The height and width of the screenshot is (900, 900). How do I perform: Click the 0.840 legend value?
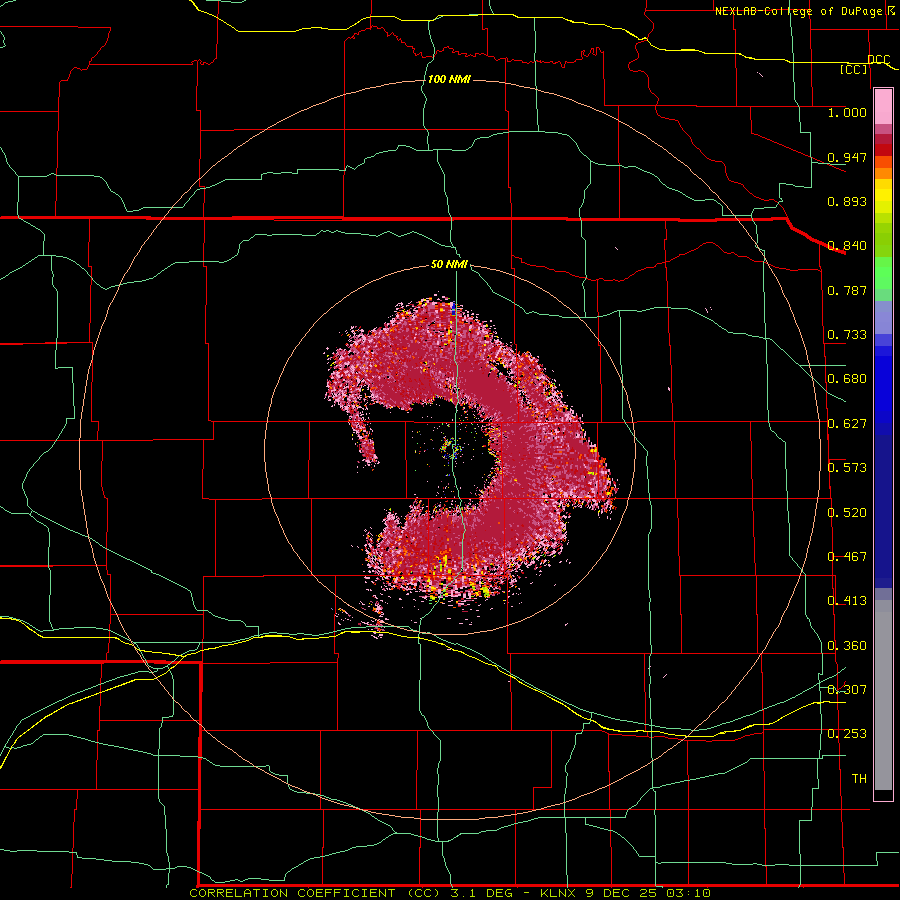(x=847, y=246)
